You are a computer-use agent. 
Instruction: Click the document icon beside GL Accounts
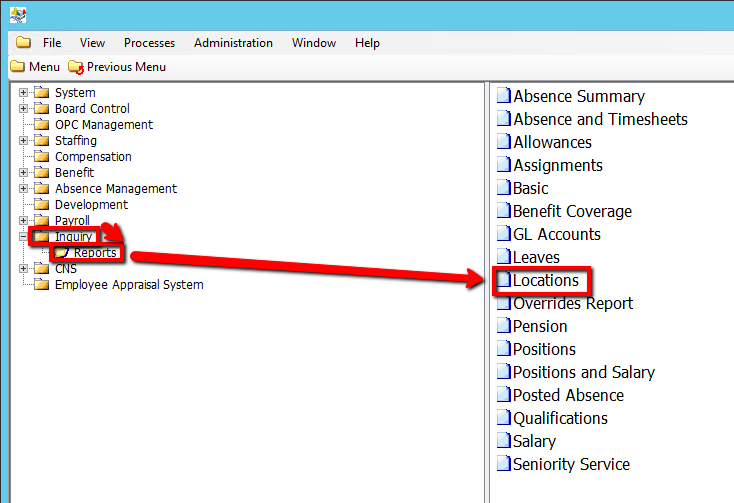[x=504, y=235]
